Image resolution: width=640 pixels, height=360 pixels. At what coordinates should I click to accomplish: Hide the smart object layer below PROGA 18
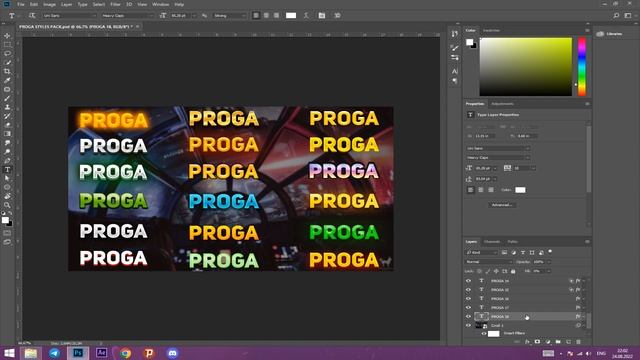pyautogui.click(x=468, y=326)
